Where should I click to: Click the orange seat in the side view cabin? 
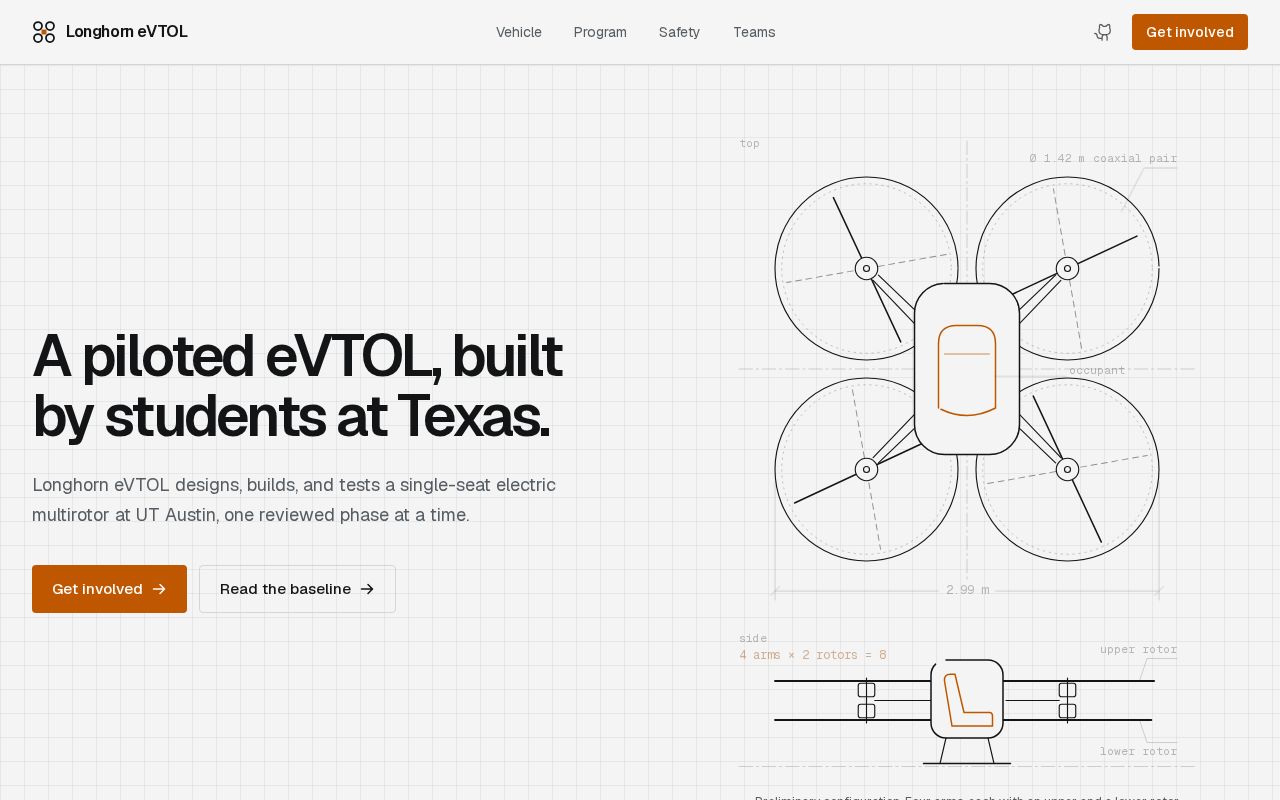pyautogui.click(x=968, y=700)
